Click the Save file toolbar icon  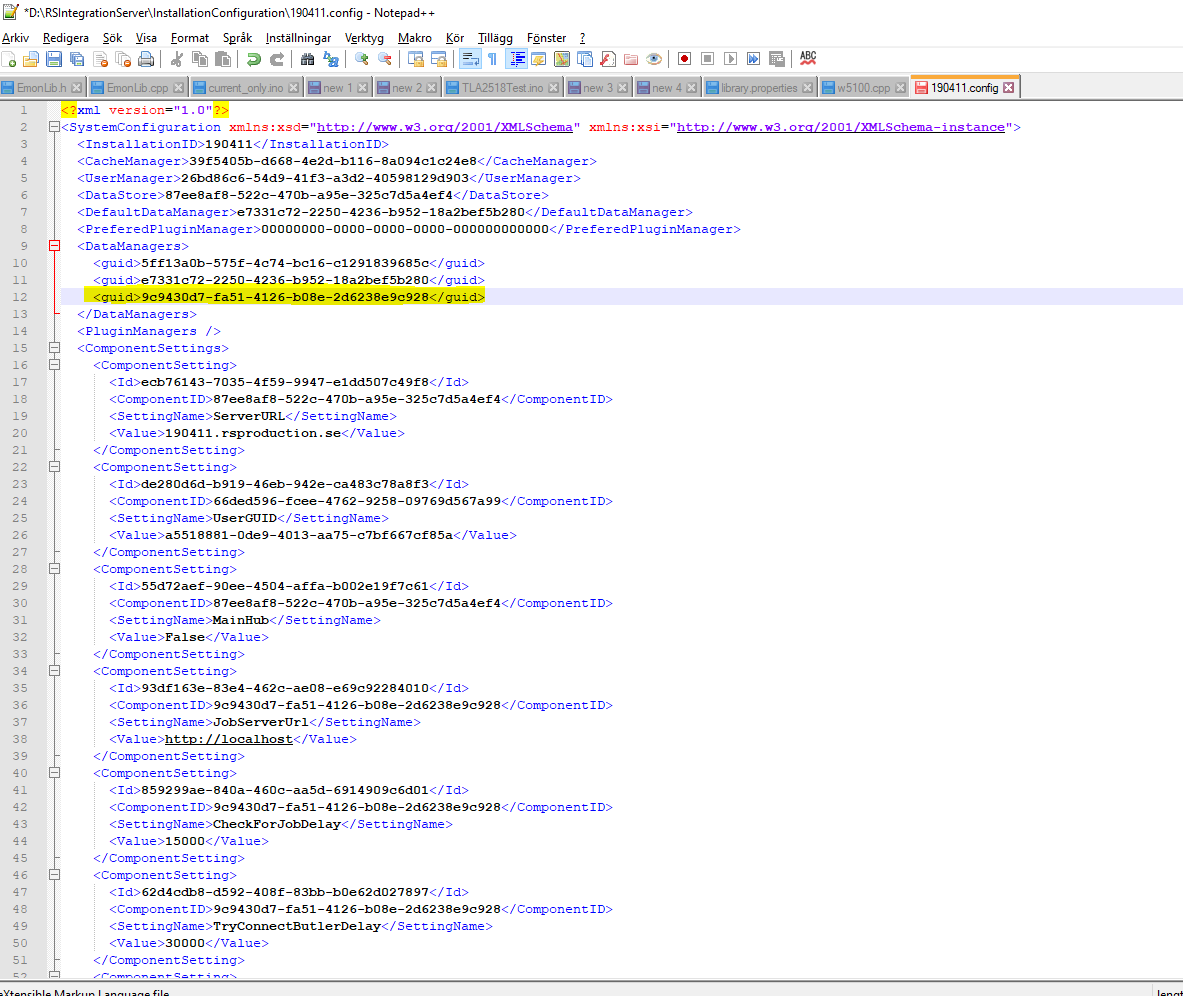click(54, 59)
